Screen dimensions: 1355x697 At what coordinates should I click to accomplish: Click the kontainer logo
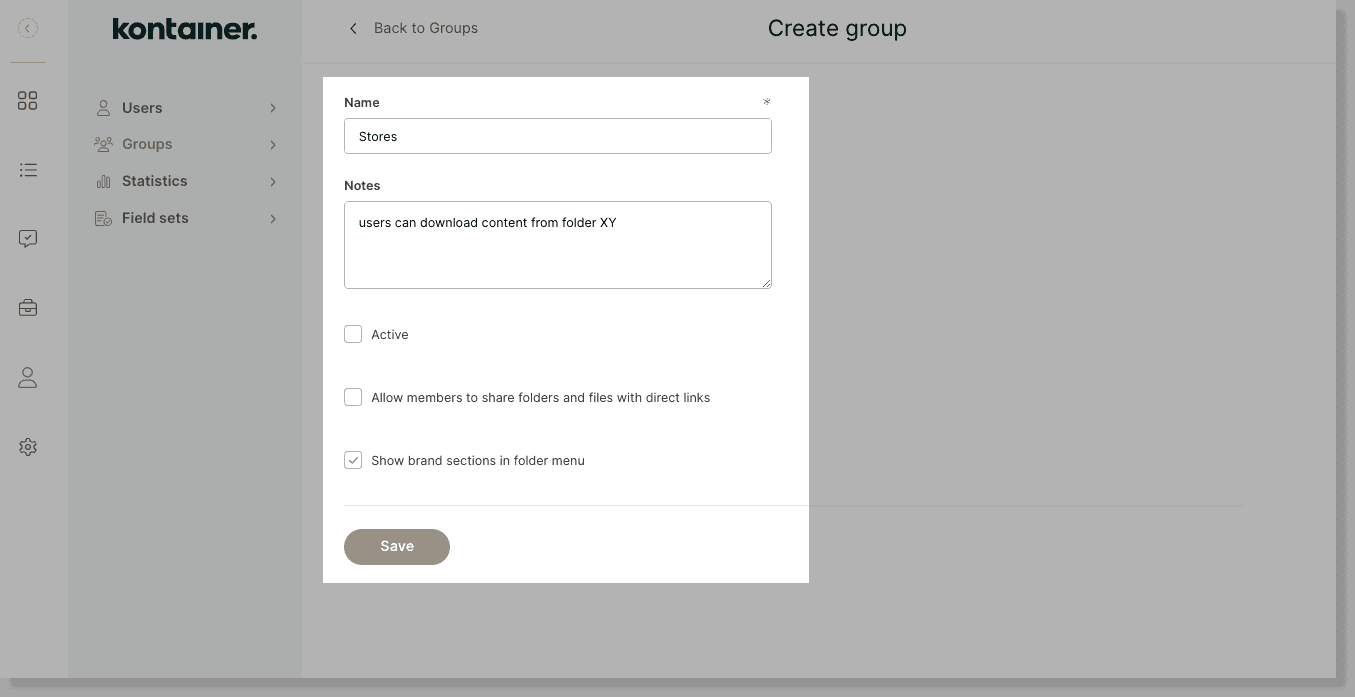coord(184,29)
